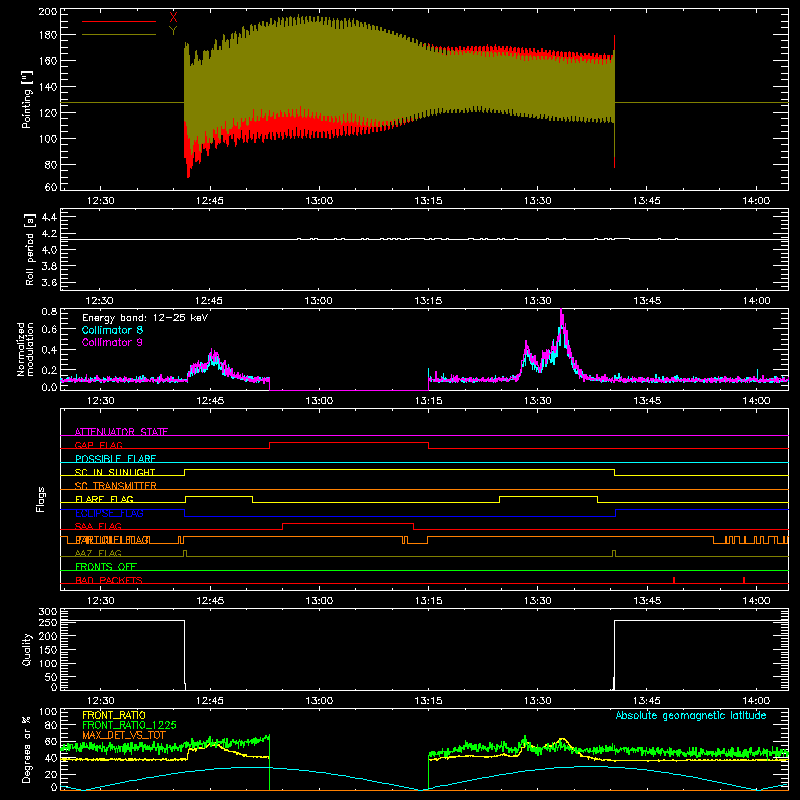Select the green FRONTS_OFF label
800x800 pixels.
point(106,566)
